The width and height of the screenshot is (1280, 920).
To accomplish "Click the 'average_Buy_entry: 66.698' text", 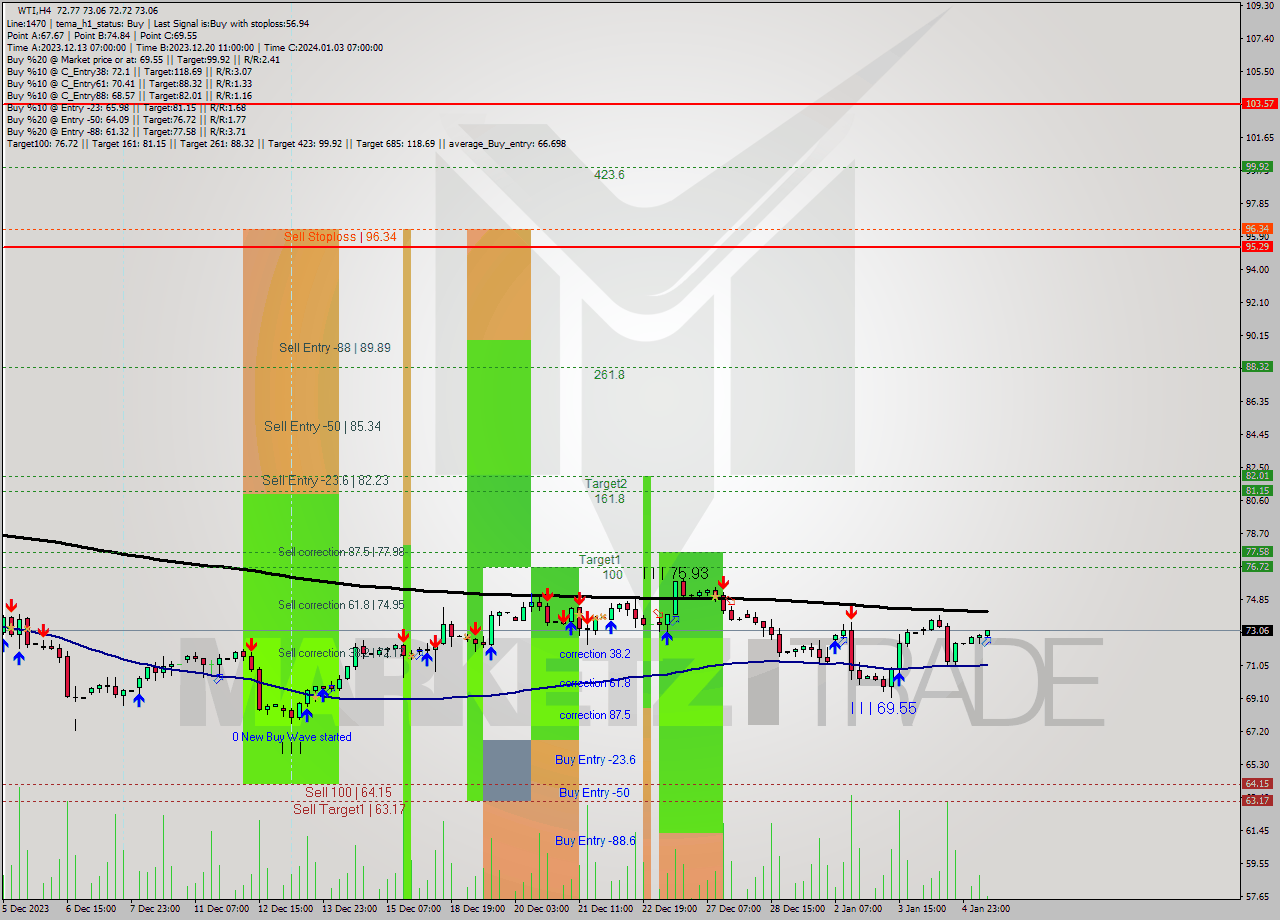I will point(509,143).
